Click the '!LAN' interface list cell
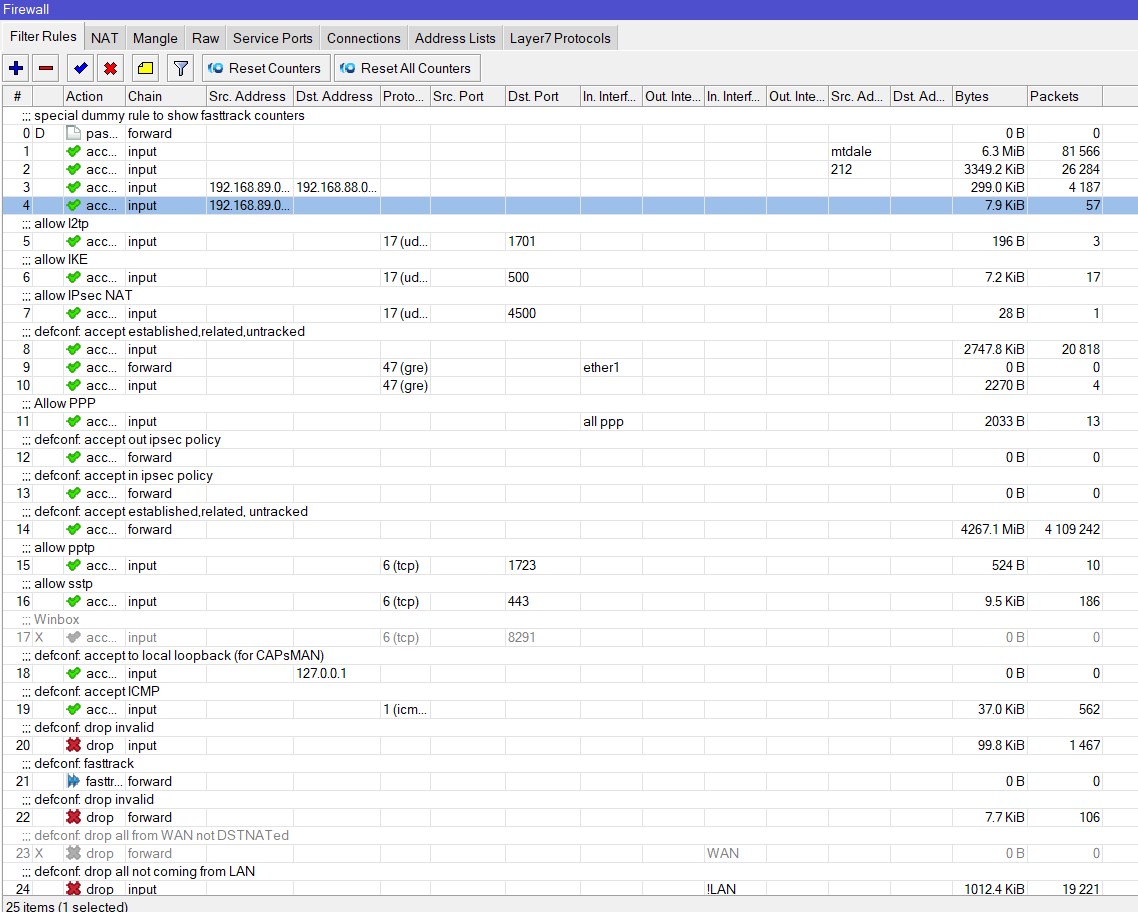This screenshot has width=1138, height=912. [x=735, y=889]
